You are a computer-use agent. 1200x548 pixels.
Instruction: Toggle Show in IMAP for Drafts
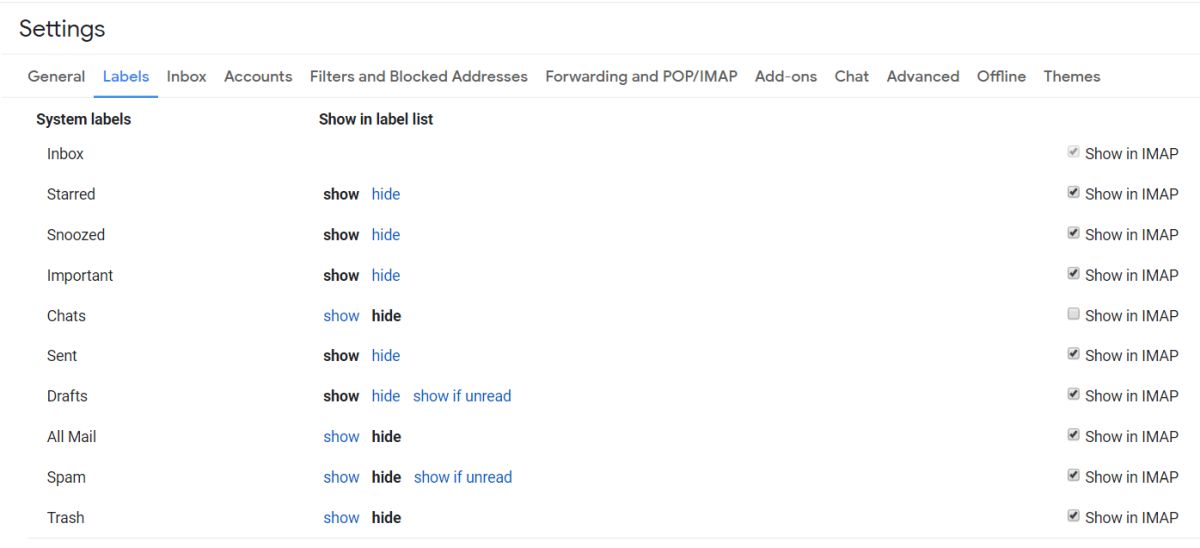point(1074,395)
